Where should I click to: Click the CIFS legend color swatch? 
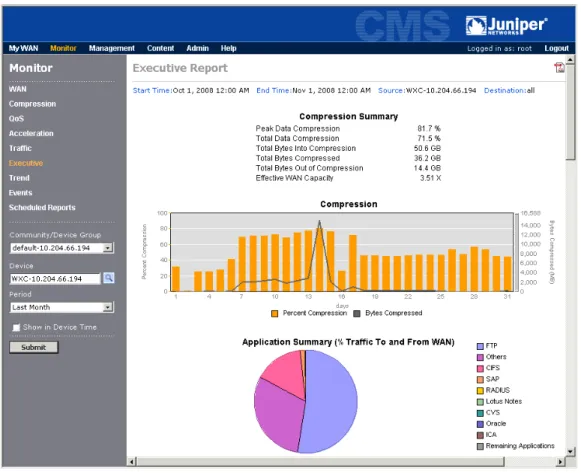(480, 369)
